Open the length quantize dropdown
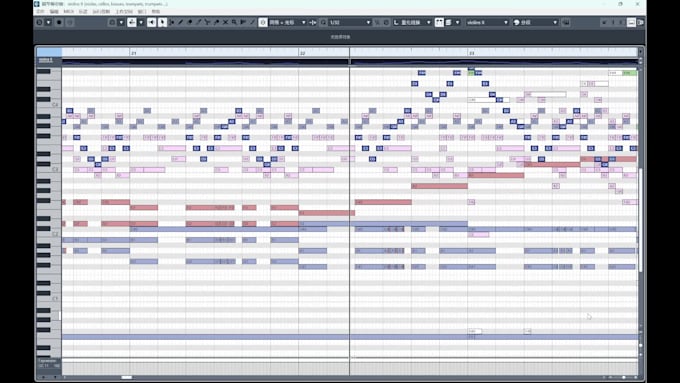 click(x=412, y=22)
